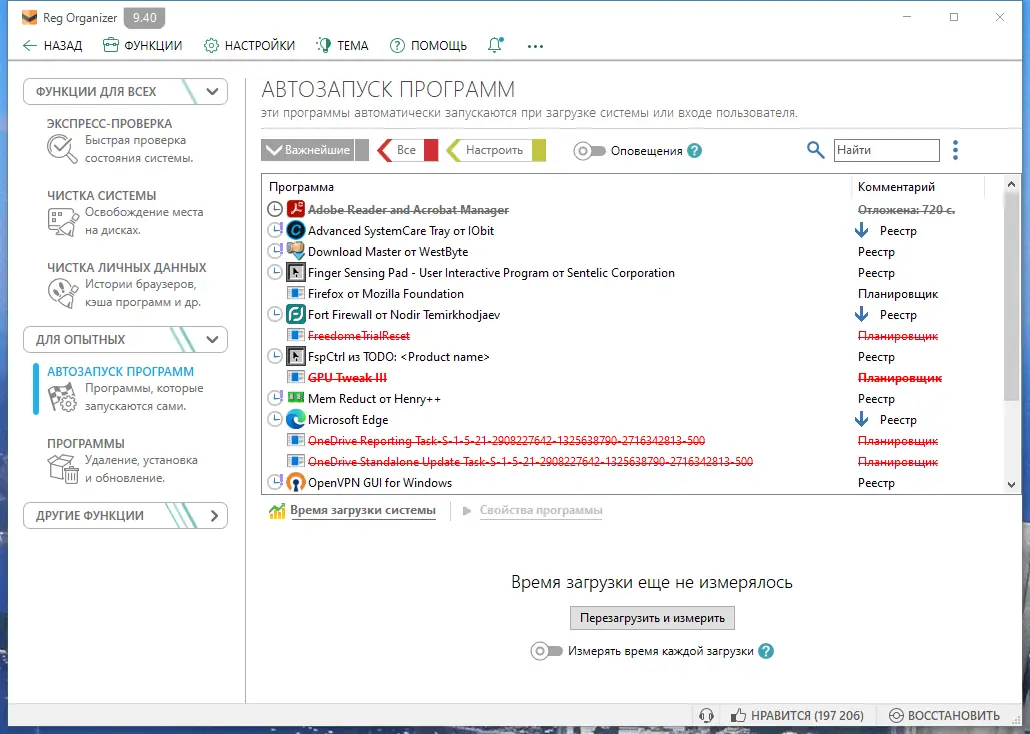The height and width of the screenshot is (734, 1030).
Task: Click the Программа column header
Action: pos(557,187)
